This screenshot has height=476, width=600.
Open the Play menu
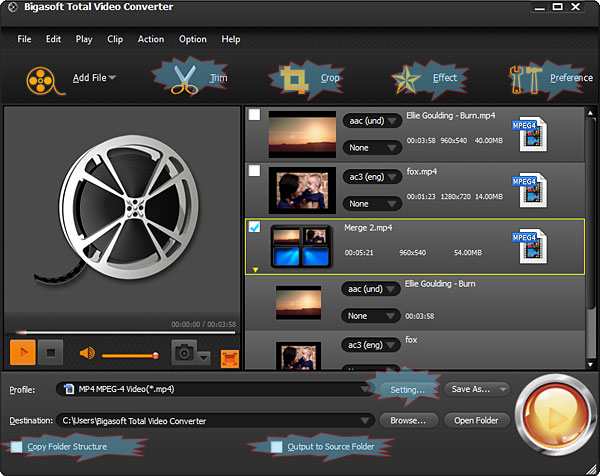84,39
